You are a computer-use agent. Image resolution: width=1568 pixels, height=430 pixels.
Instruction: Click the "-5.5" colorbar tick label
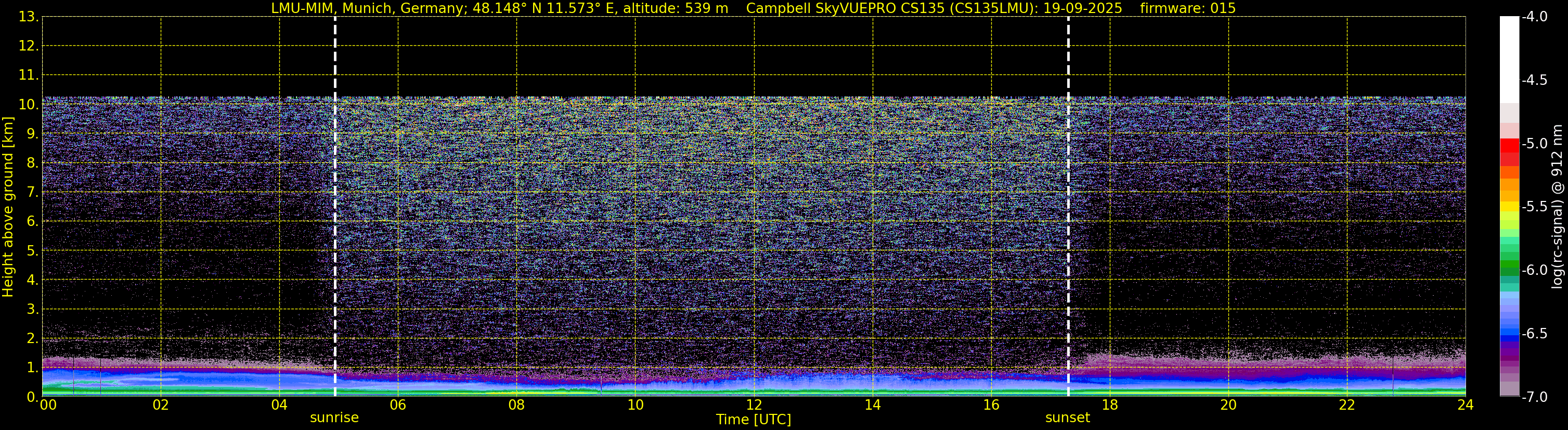(x=1534, y=207)
